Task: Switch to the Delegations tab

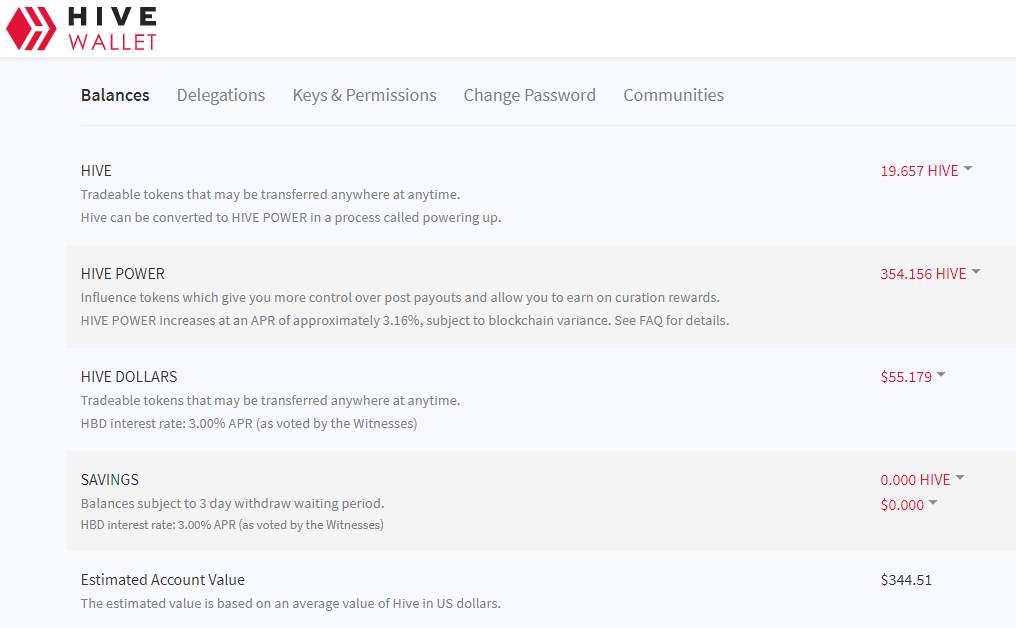Action: [221, 95]
